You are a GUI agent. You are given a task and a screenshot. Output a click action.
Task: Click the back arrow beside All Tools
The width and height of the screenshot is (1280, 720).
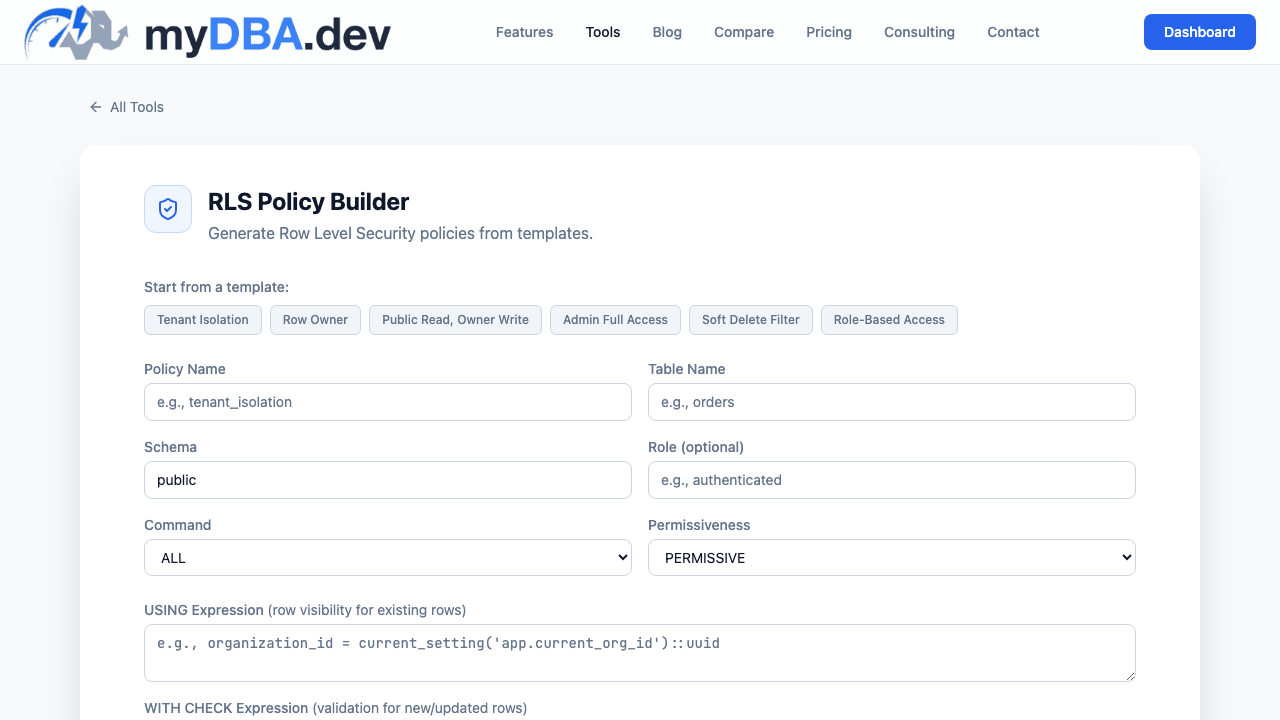[96, 107]
